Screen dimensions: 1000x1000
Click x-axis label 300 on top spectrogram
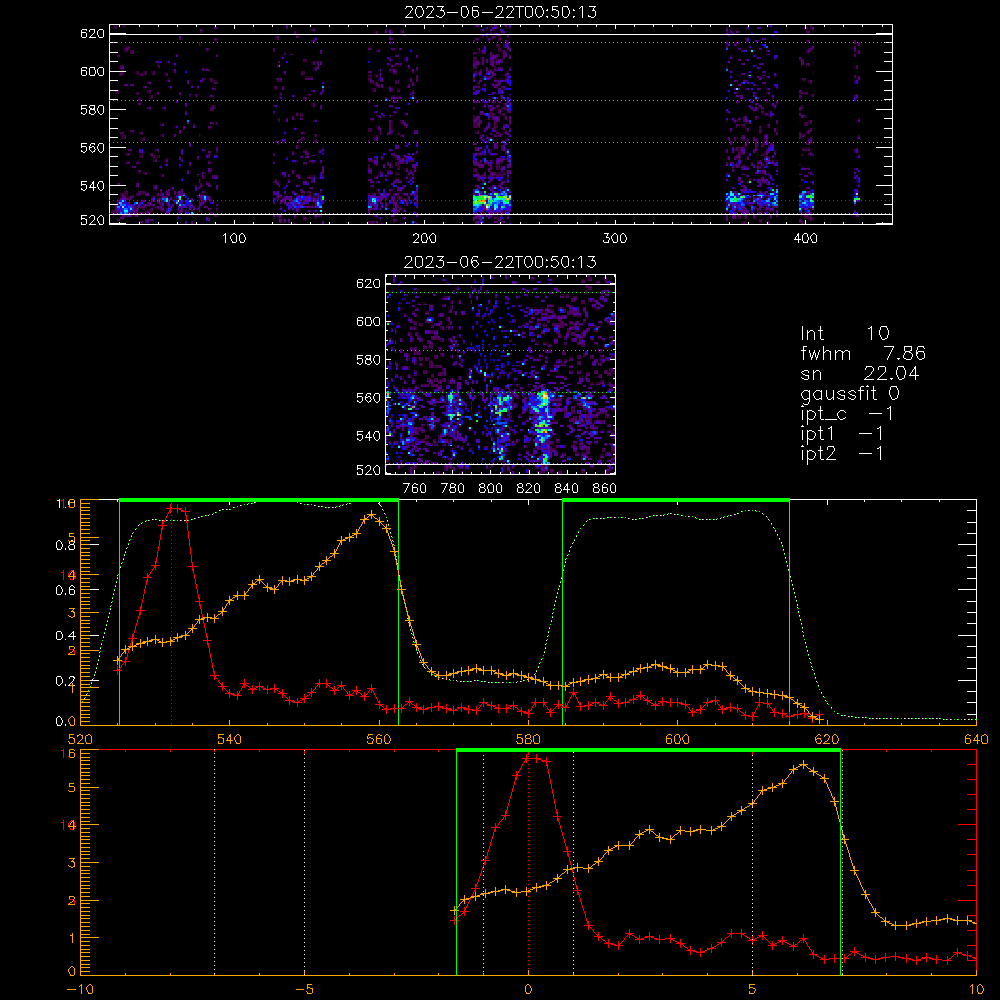point(615,239)
